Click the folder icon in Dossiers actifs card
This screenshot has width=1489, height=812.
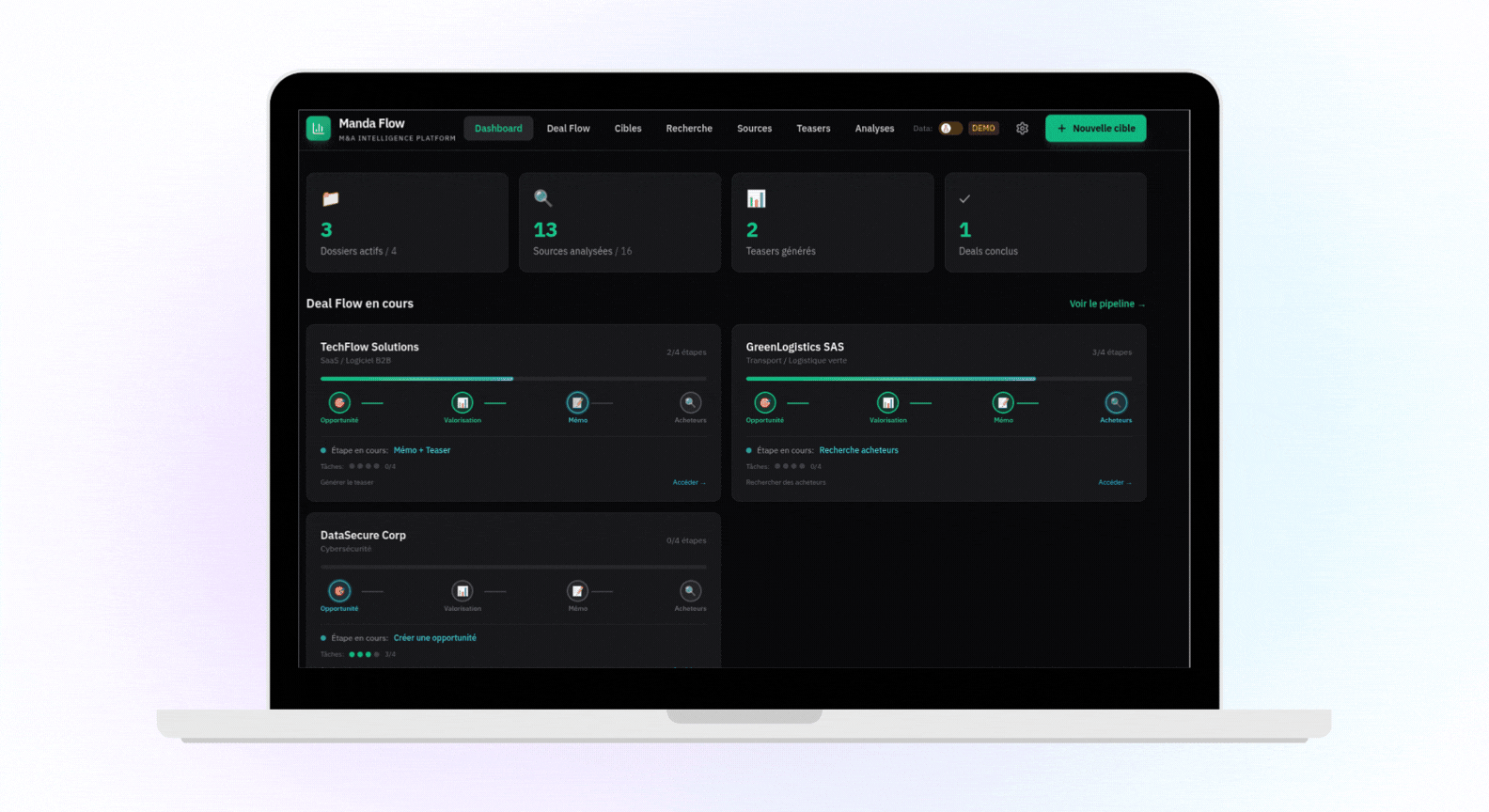330,199
